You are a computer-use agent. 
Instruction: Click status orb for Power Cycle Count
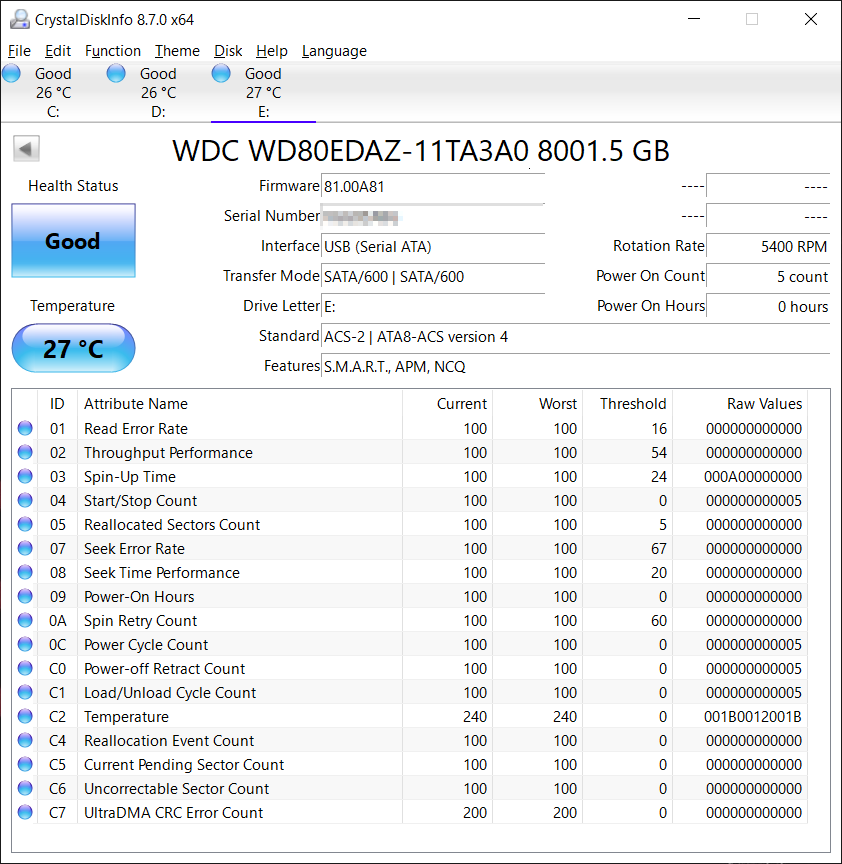coord(25,644)
